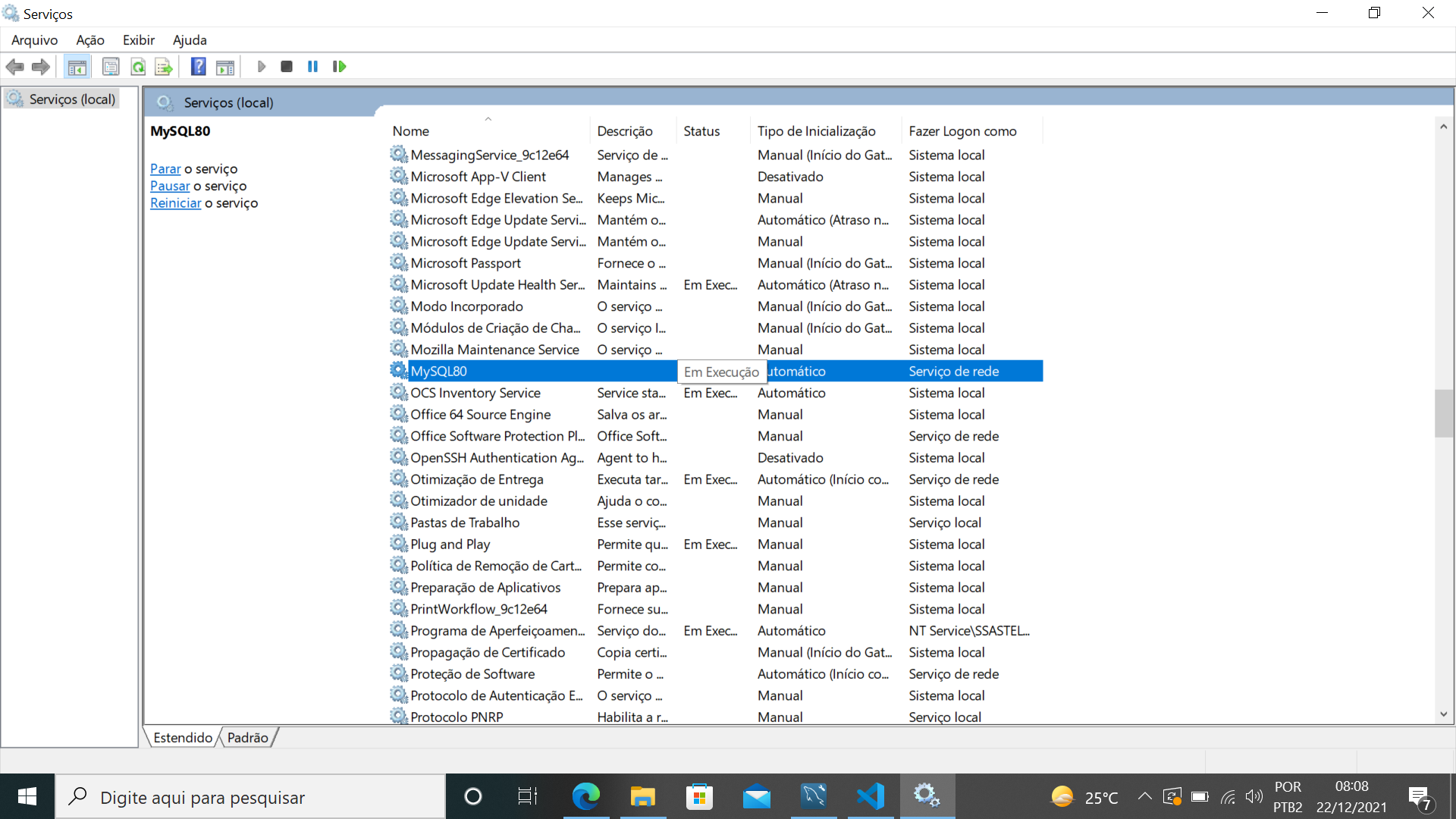The height and width of the screenshot is (819, 1456).
Task: Switch to the Padrão tab
Action: click(248, 737)
